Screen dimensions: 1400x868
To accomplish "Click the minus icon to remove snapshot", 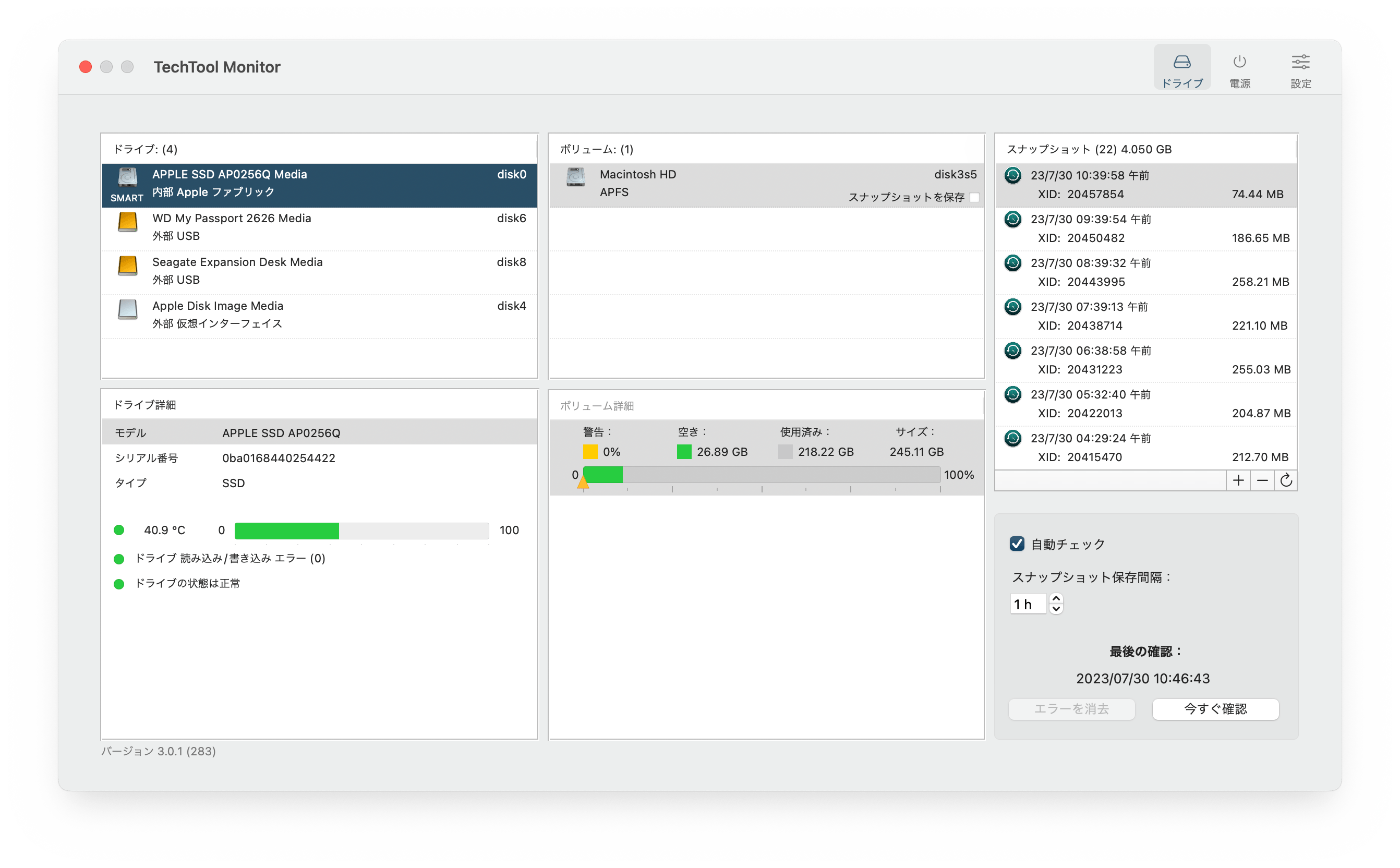I will pos(1262,480).
